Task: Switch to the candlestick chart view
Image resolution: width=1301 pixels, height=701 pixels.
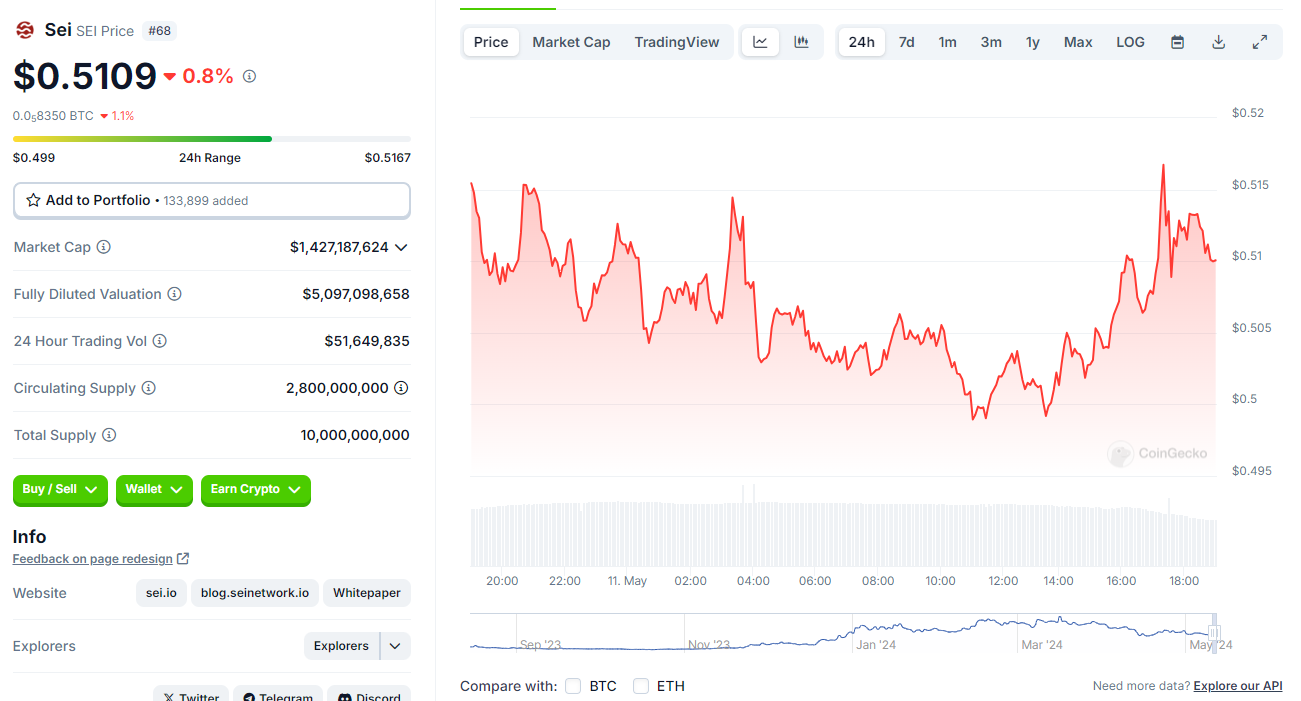Action: tap(801, 42)
